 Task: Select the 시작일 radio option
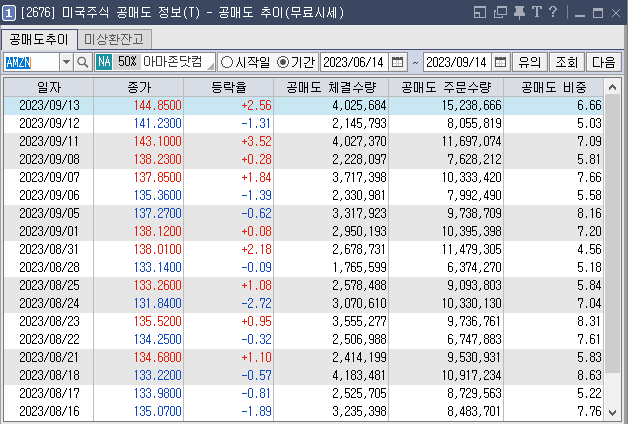click(246, 62)
